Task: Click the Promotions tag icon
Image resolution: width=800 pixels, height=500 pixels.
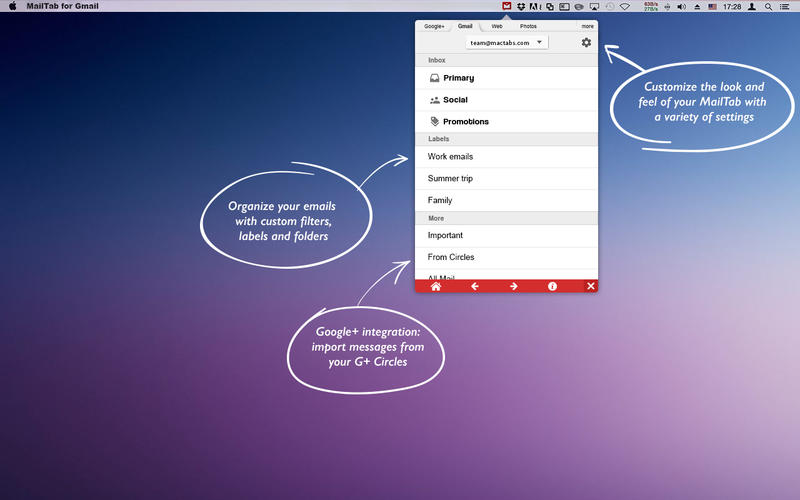Action: point(434,121)
